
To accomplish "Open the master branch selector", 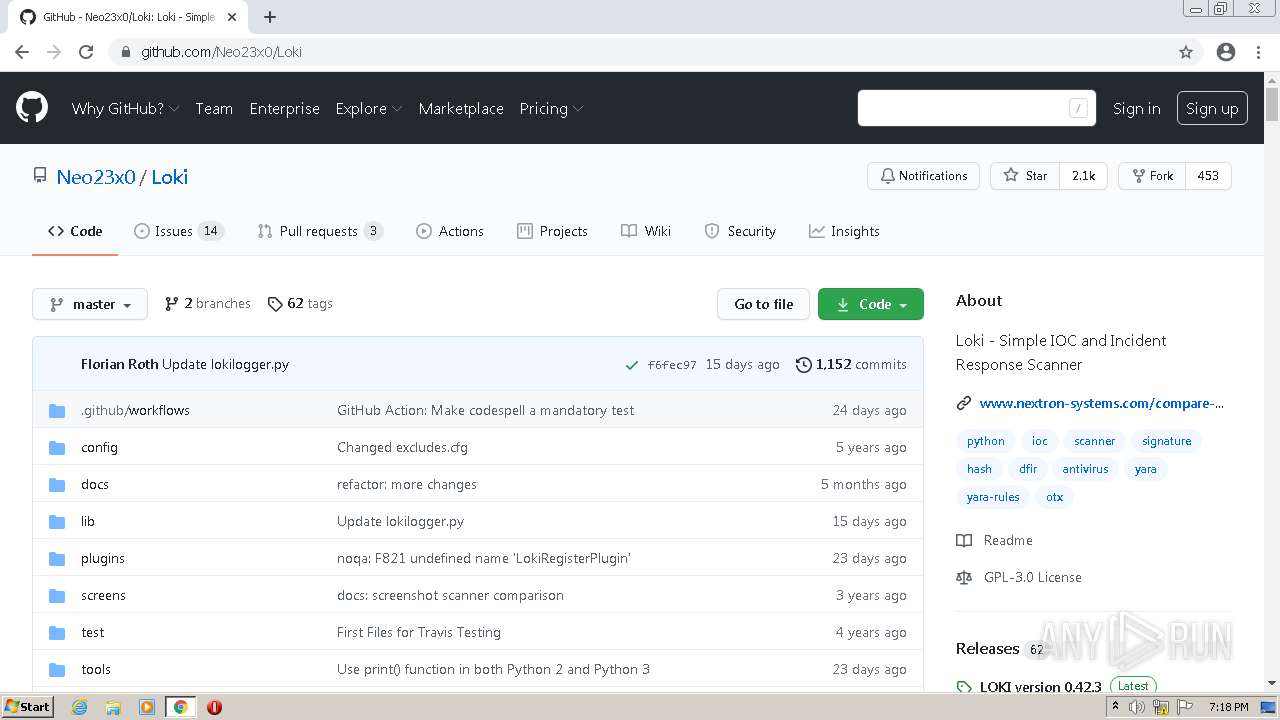I will coord(90,304).
